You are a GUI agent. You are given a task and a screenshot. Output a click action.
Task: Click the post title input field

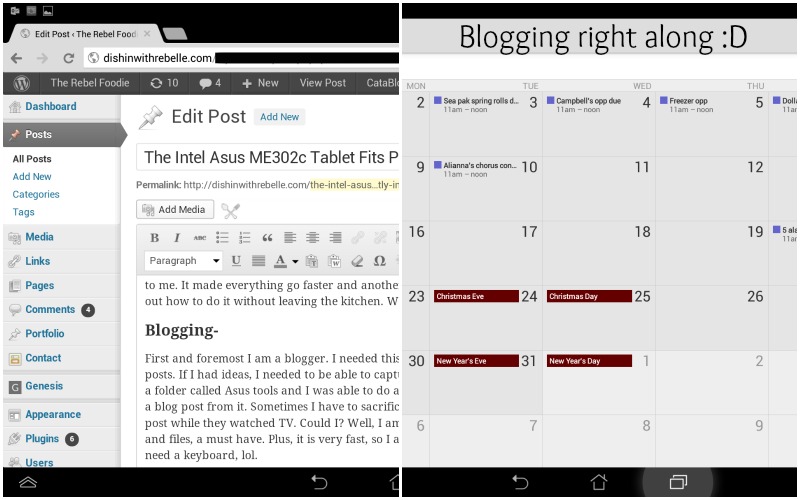click(267, 157)
